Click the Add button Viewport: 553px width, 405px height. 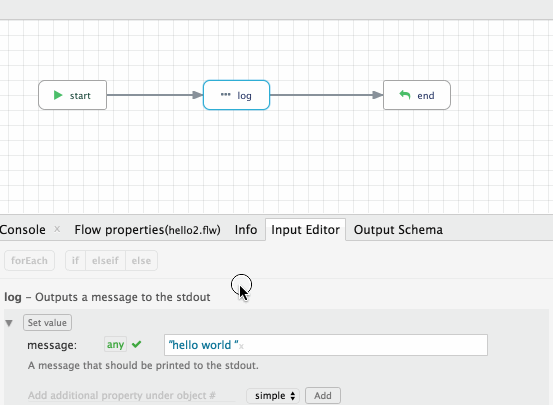323,395
